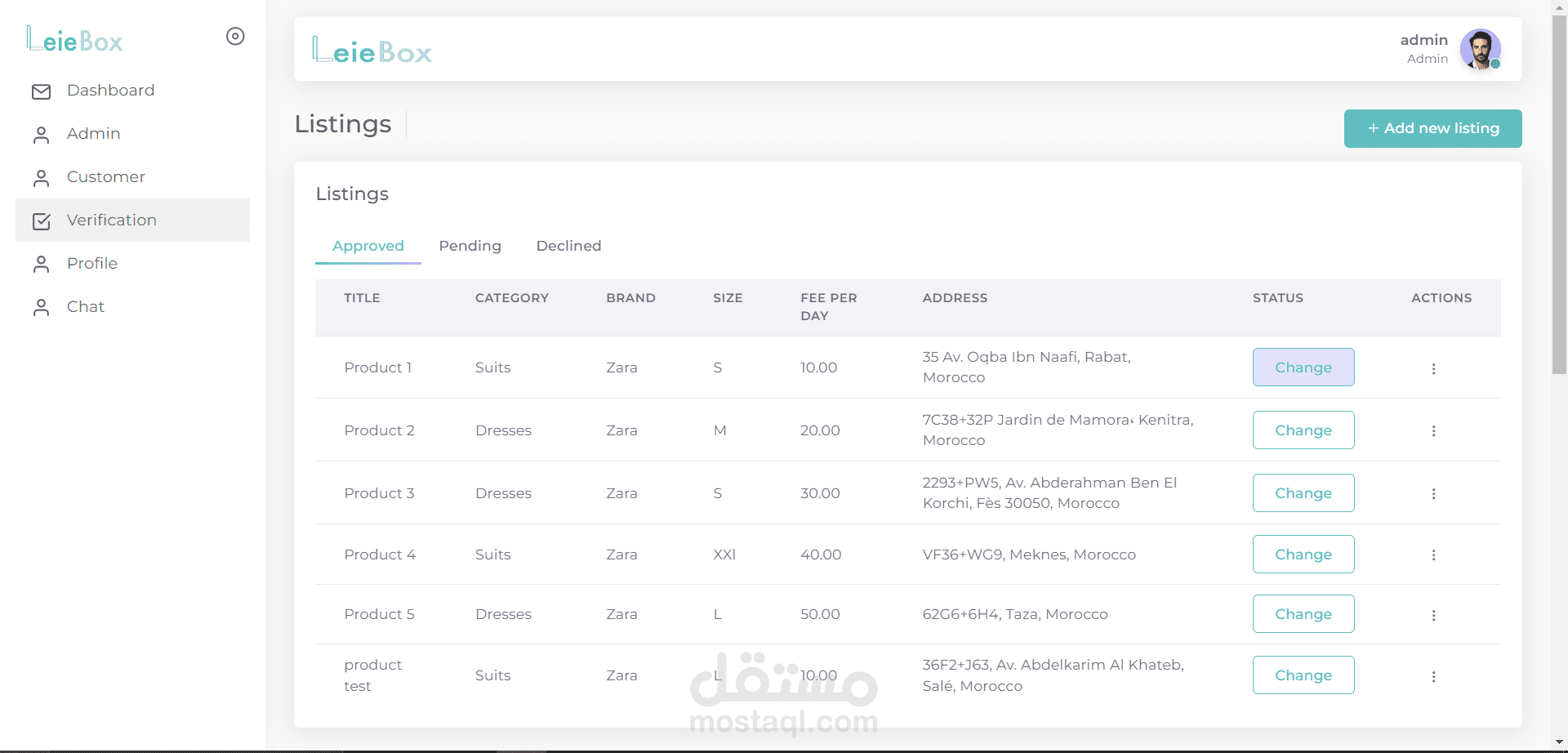Viewport: 1568px width, 753px height.
Task: Select the Approved listings tab
Action: coord(368,246)
